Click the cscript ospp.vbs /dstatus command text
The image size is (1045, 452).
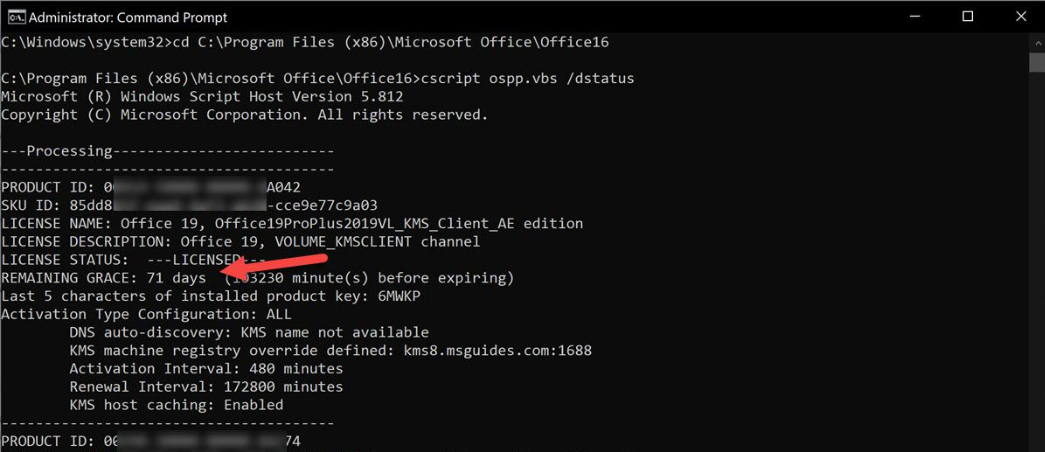click(x=524, y=79)
